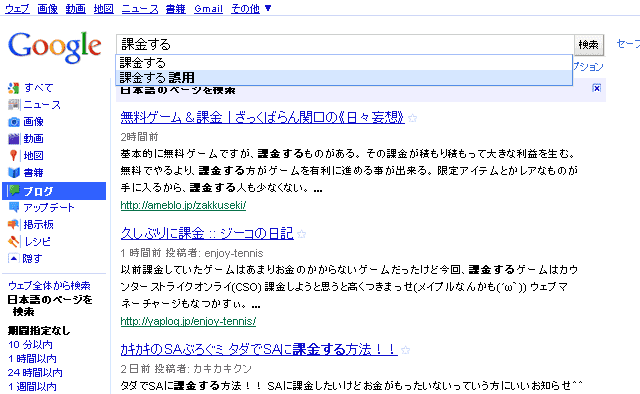Open 画像 in top navigation bar

pyautogui.click(x=47, y=9)
